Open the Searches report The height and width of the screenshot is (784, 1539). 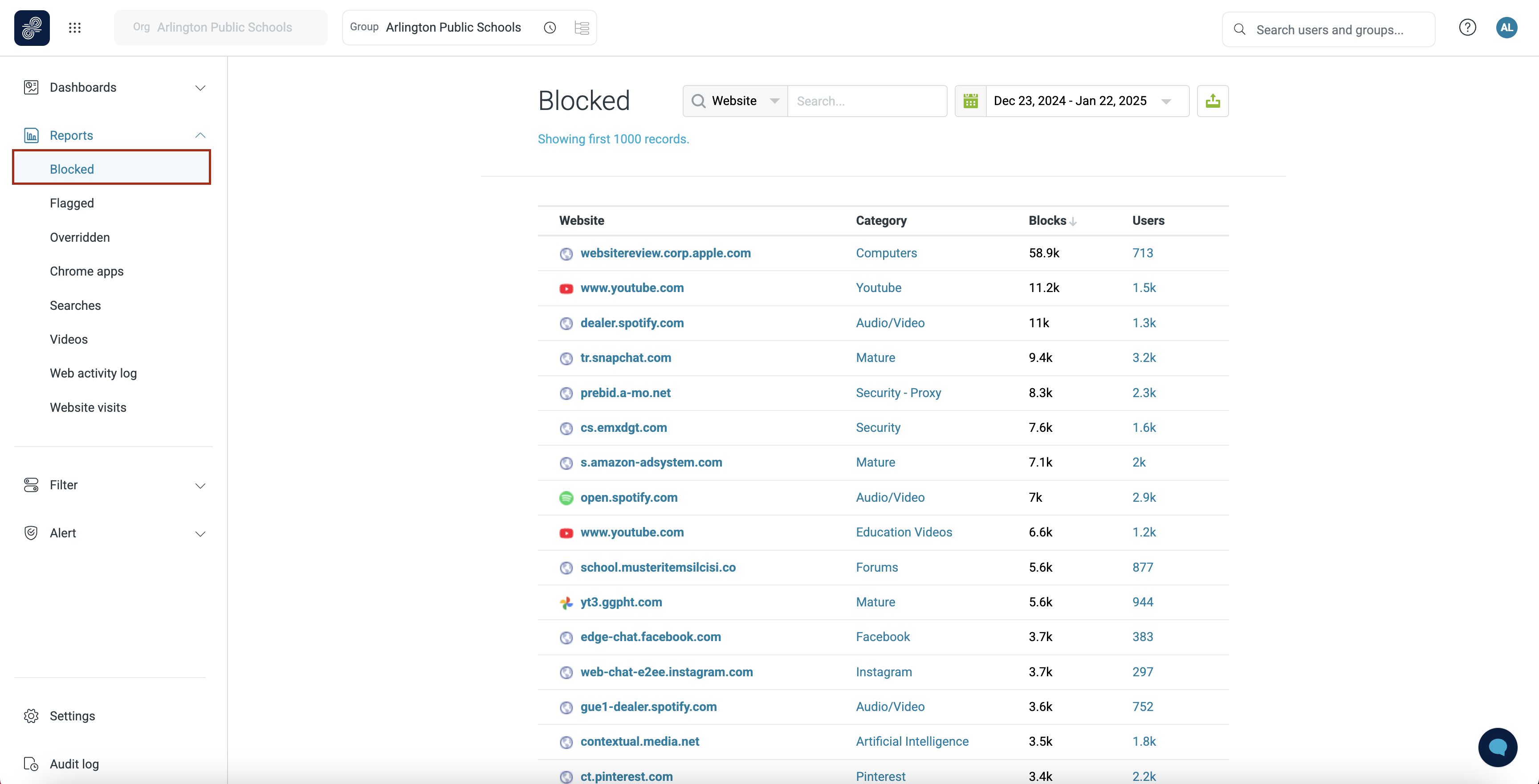pos(75,305)
